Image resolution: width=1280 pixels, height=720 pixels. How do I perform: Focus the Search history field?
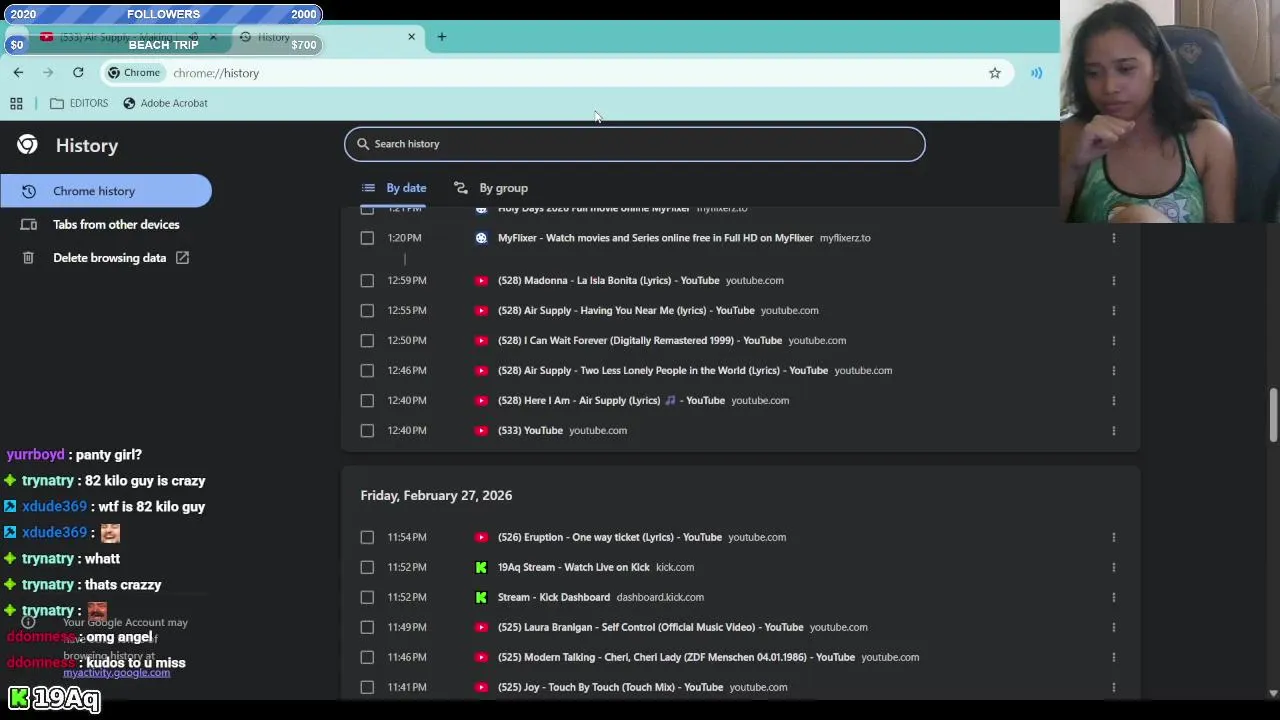click(x=635, y=144)
